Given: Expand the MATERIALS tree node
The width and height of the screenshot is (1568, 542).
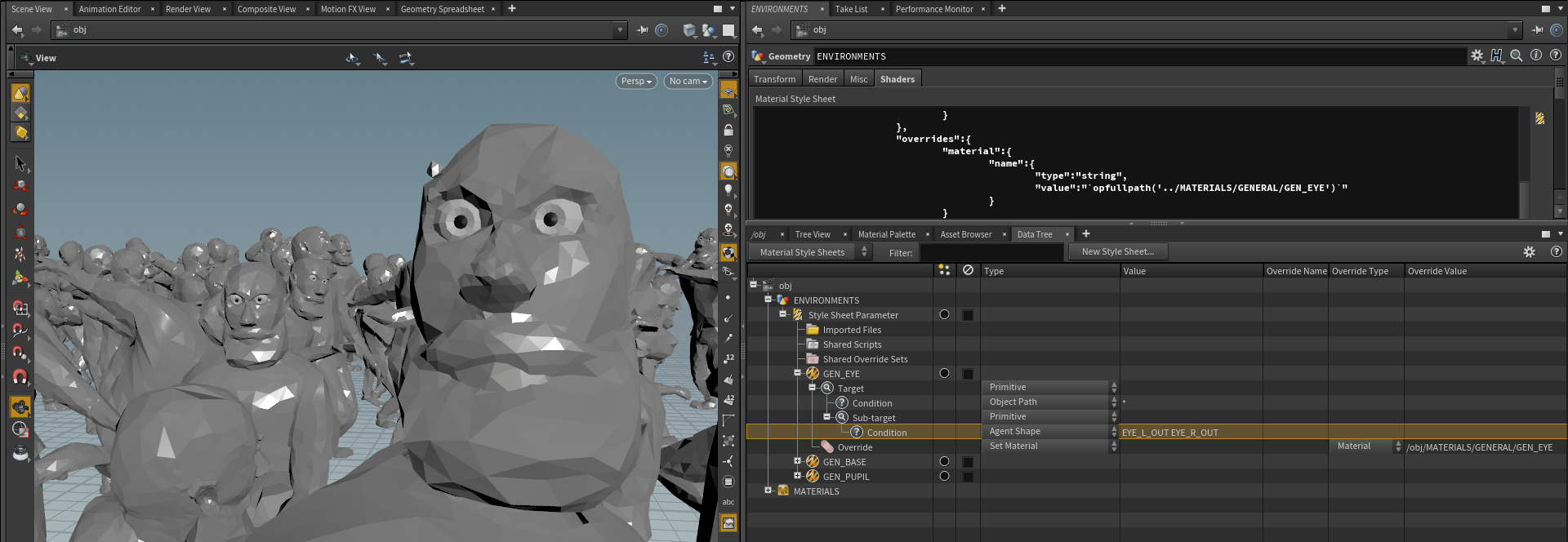Looking at the screenshot, I should point(768,491).
